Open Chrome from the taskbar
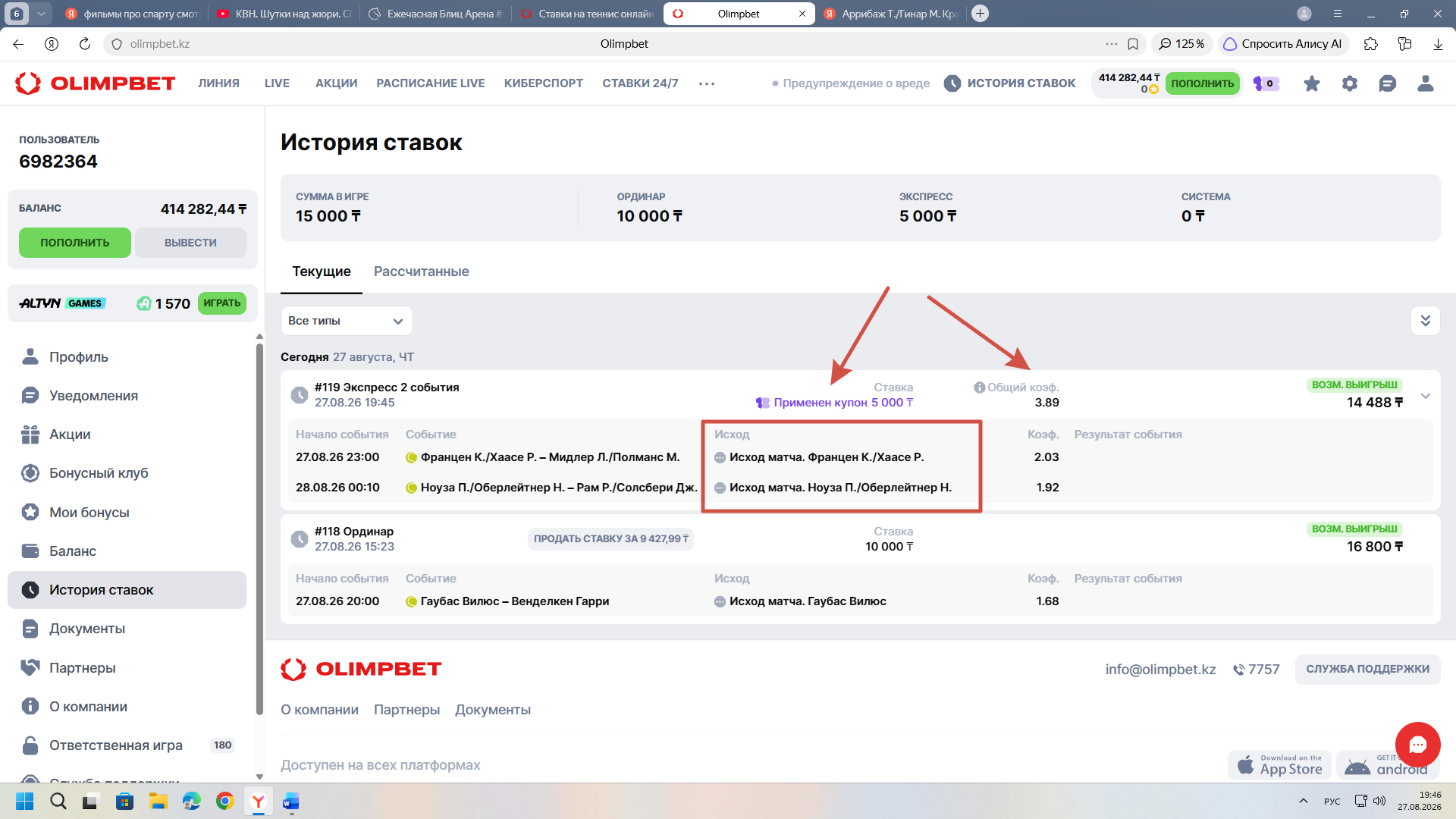Image resolution: width=1456 pixels, height=819 pixels. point(225,801)
